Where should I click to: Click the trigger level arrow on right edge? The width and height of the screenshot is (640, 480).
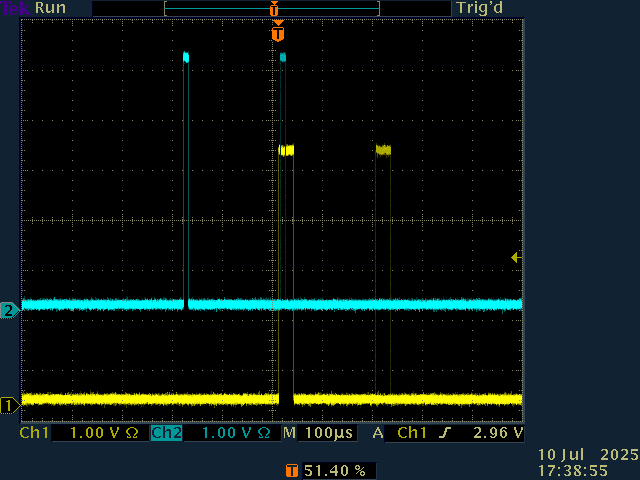[x=516, y=258]
